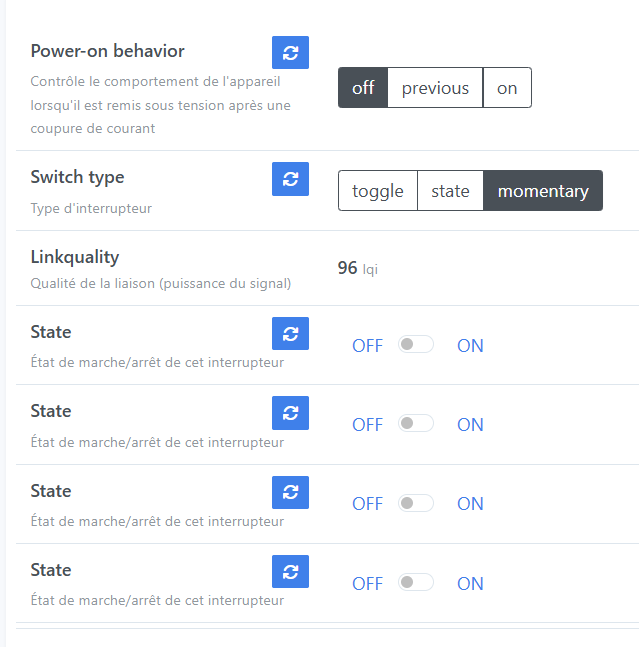Image resolution: width=639 pixels, height=647 pixels.
Task: Click the Linkquality value 96 lqi
Action: (x=357, y=268)
